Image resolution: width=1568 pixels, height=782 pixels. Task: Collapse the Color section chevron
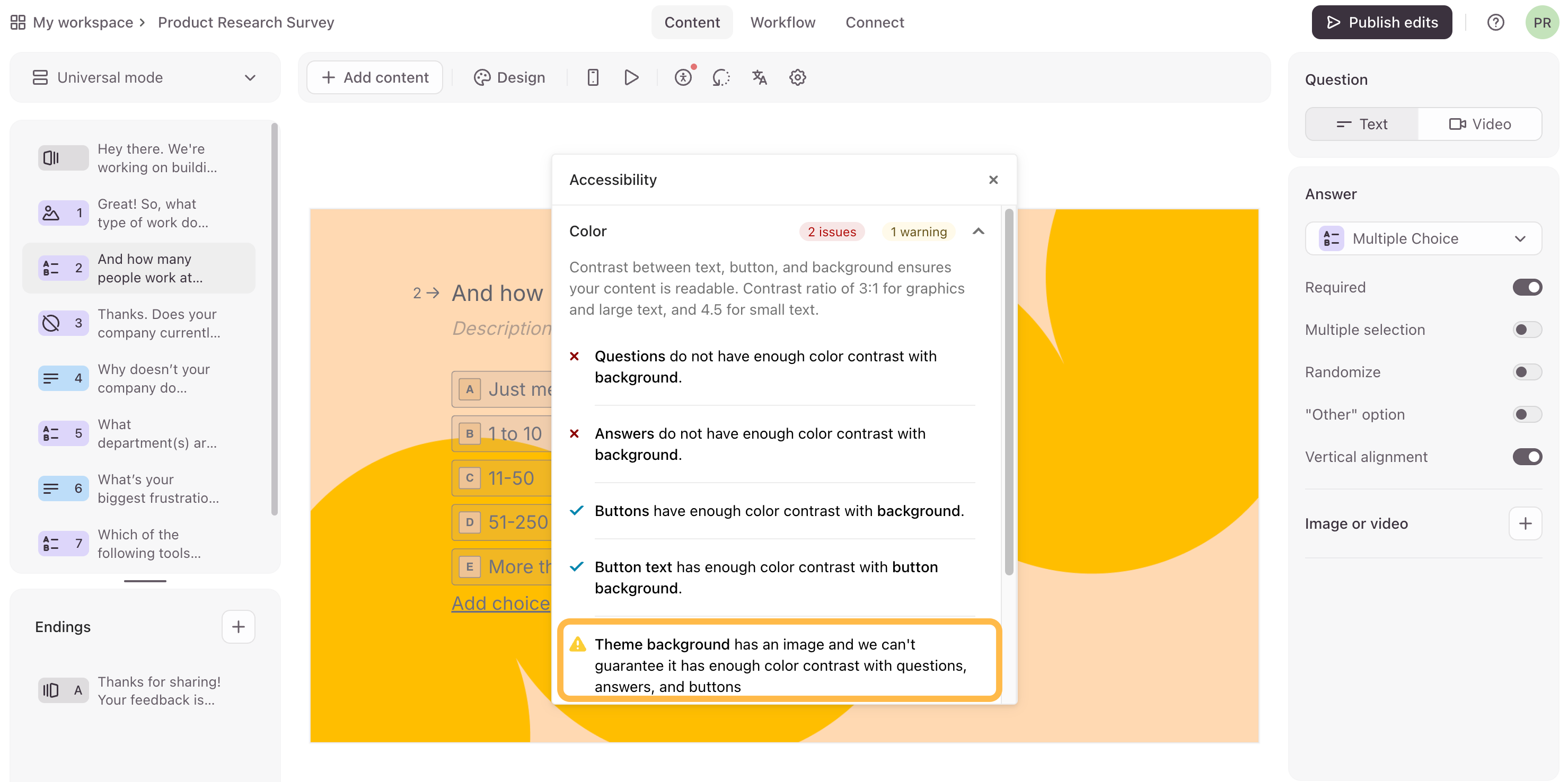[978, 231]
